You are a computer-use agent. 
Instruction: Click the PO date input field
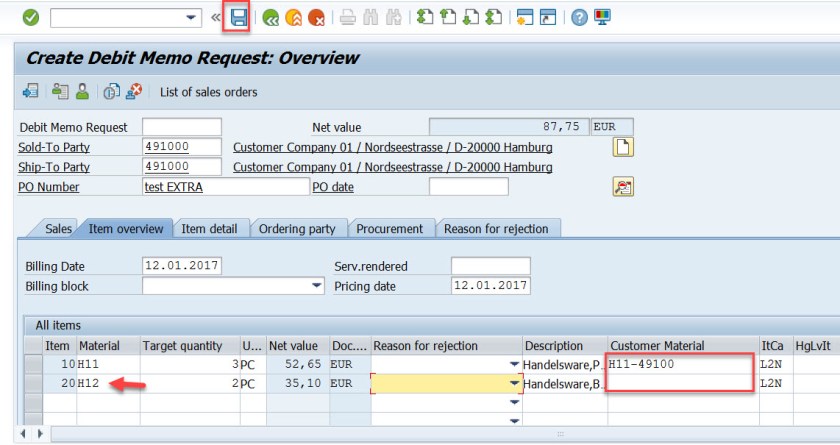(468, 187)
